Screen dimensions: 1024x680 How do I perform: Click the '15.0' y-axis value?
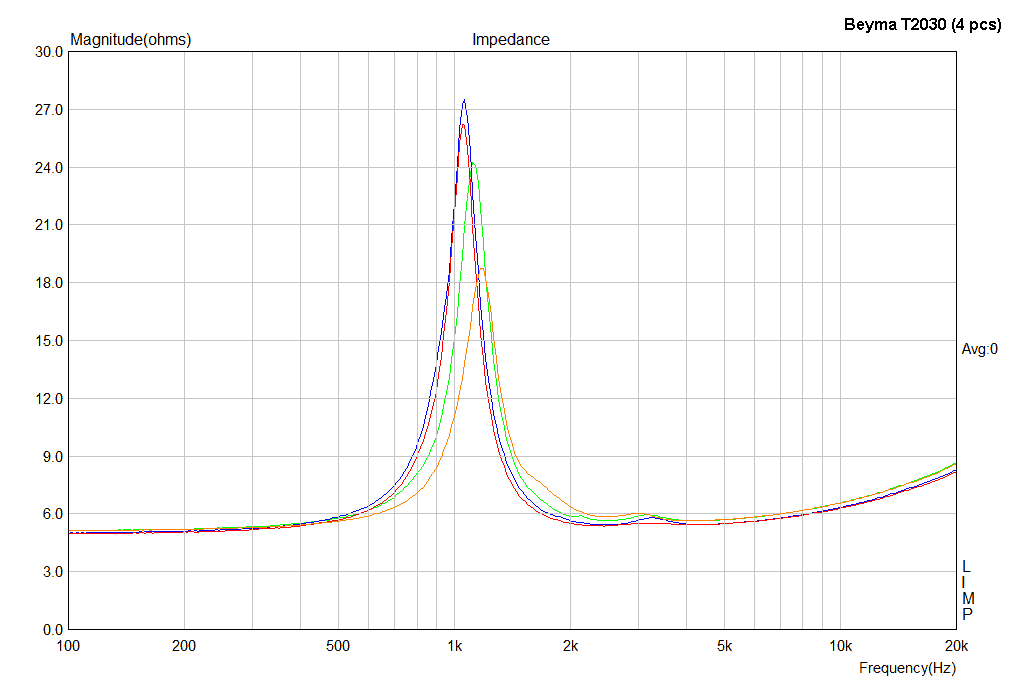pyautogui.click(x=49, y=341)
